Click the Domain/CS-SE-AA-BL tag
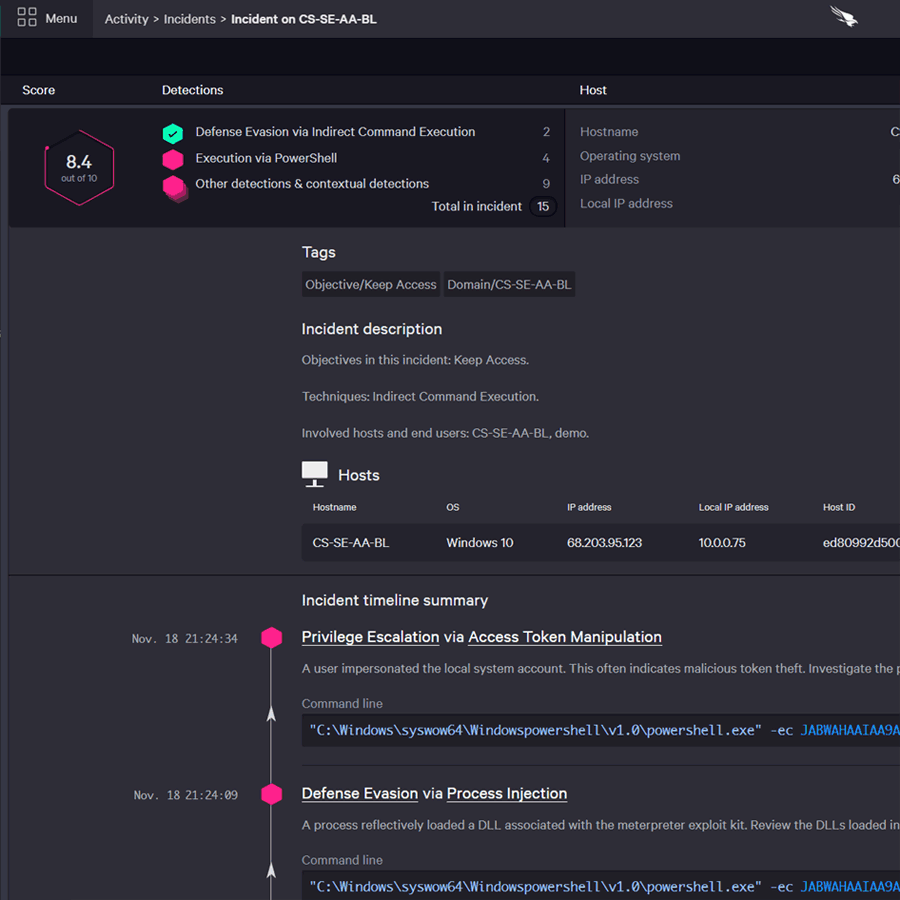The height and width of the screenshot is (900, 900). point(509,285)
